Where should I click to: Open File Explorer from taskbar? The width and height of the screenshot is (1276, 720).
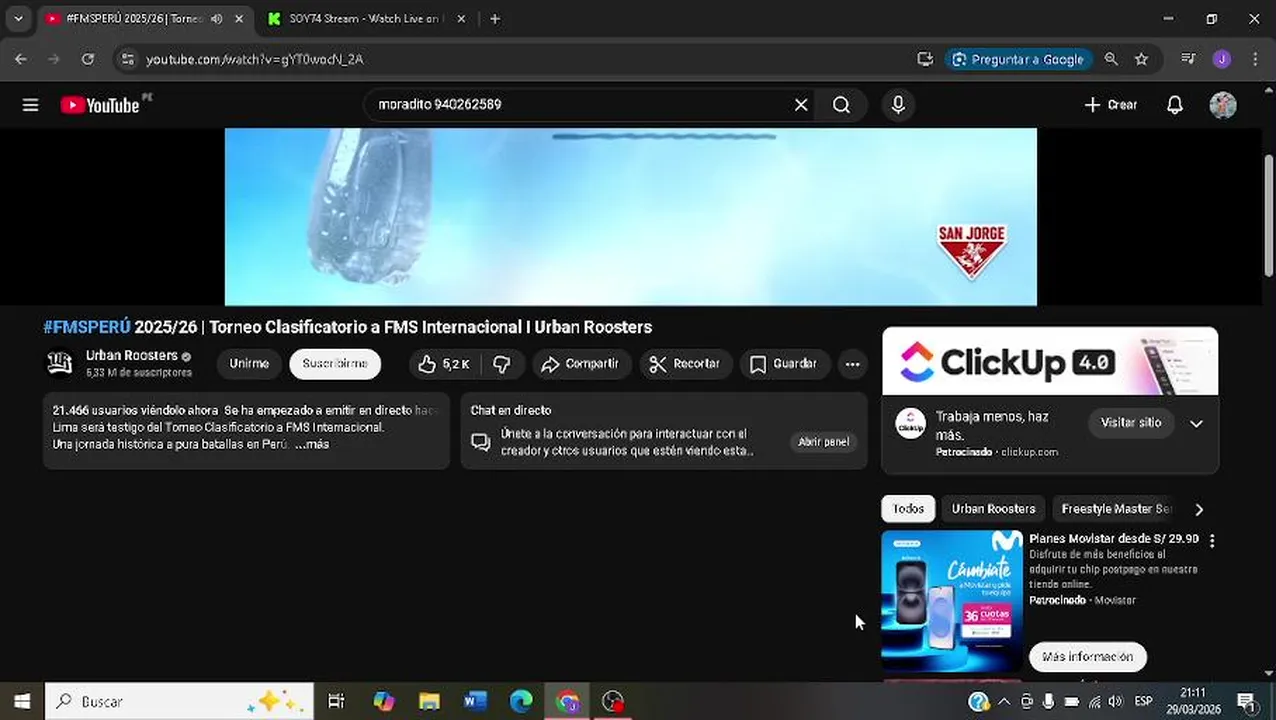(429, 701)
